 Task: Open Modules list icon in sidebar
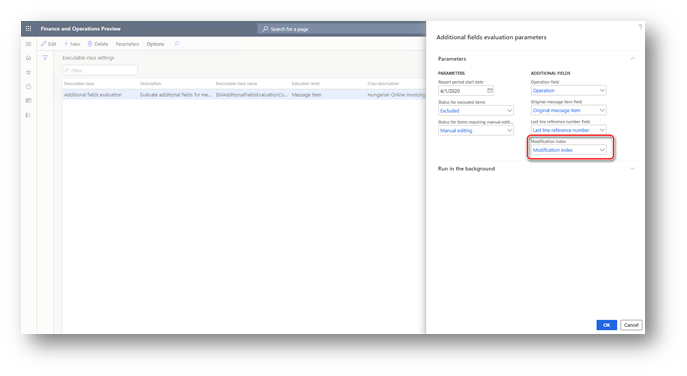click(28, 115)
